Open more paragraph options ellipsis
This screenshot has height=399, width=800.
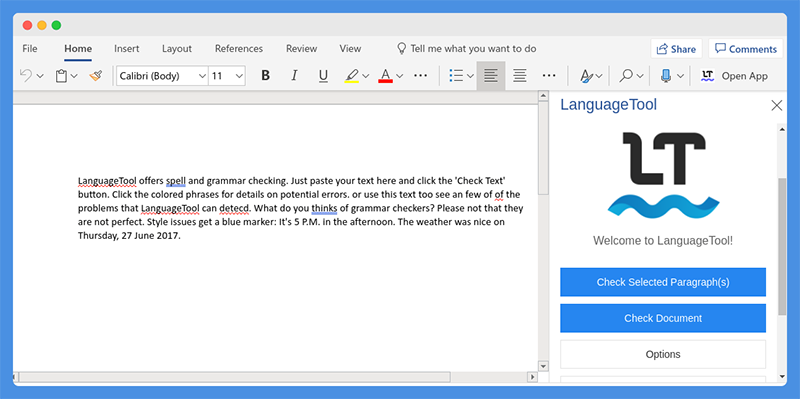pyautogui.click(x=549, y=76)
